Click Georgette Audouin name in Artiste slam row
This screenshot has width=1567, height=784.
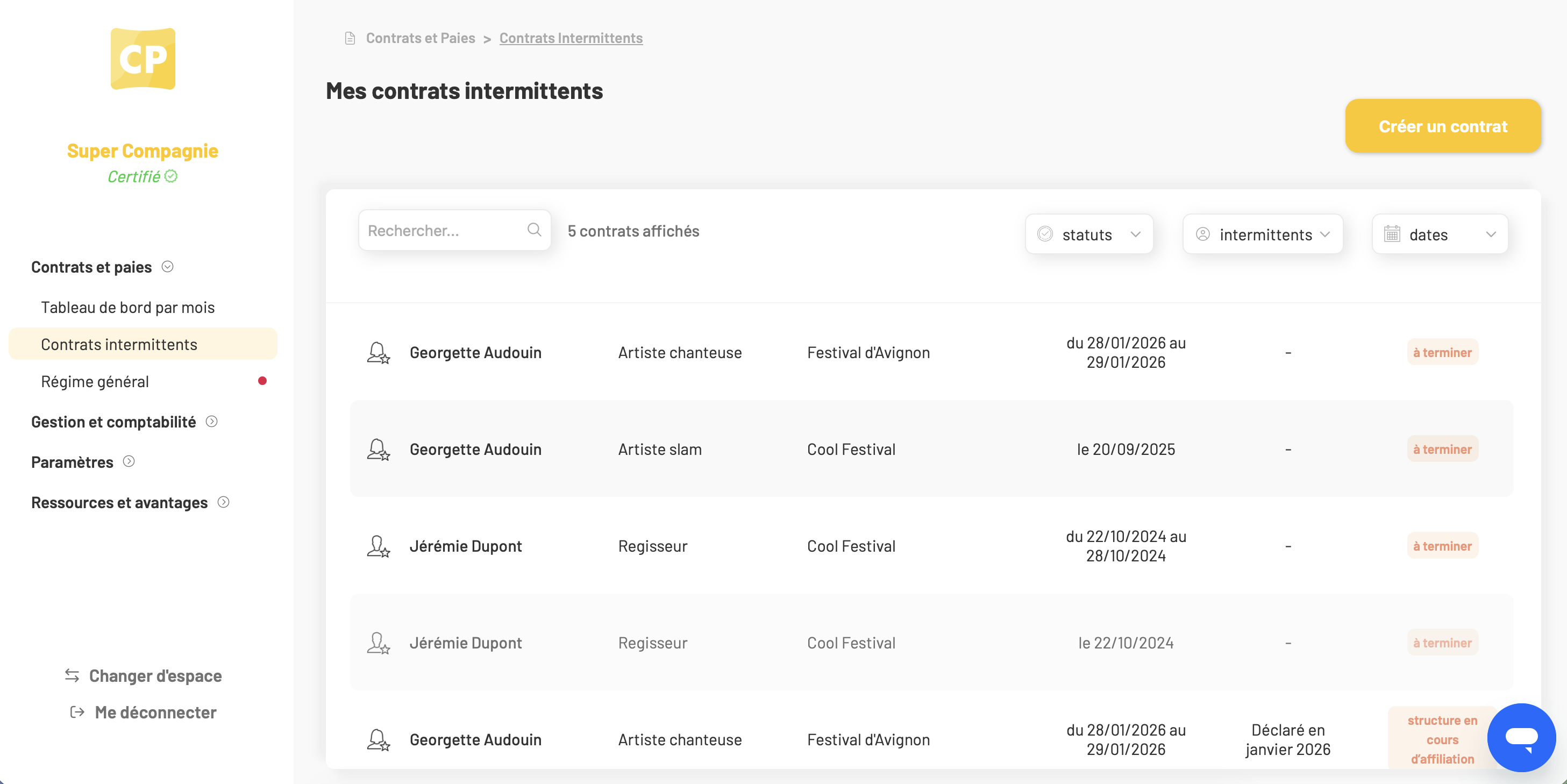tap(475, 449)
